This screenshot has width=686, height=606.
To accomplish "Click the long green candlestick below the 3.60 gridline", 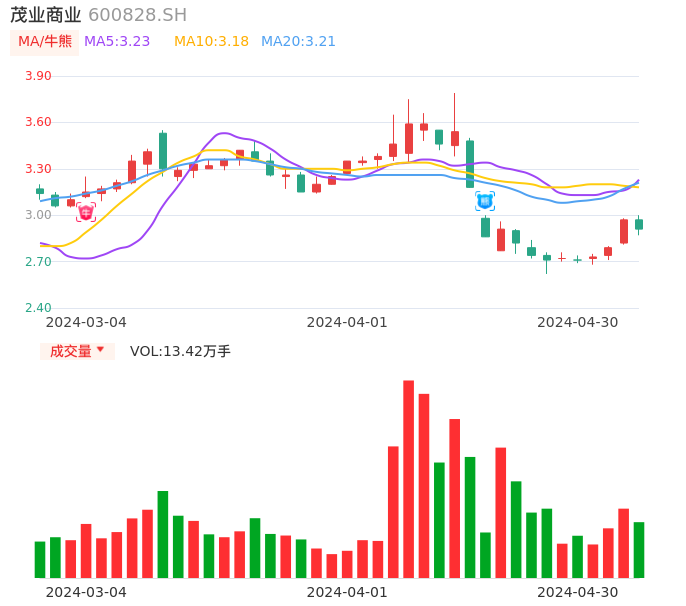I will (x=470, y=164).
